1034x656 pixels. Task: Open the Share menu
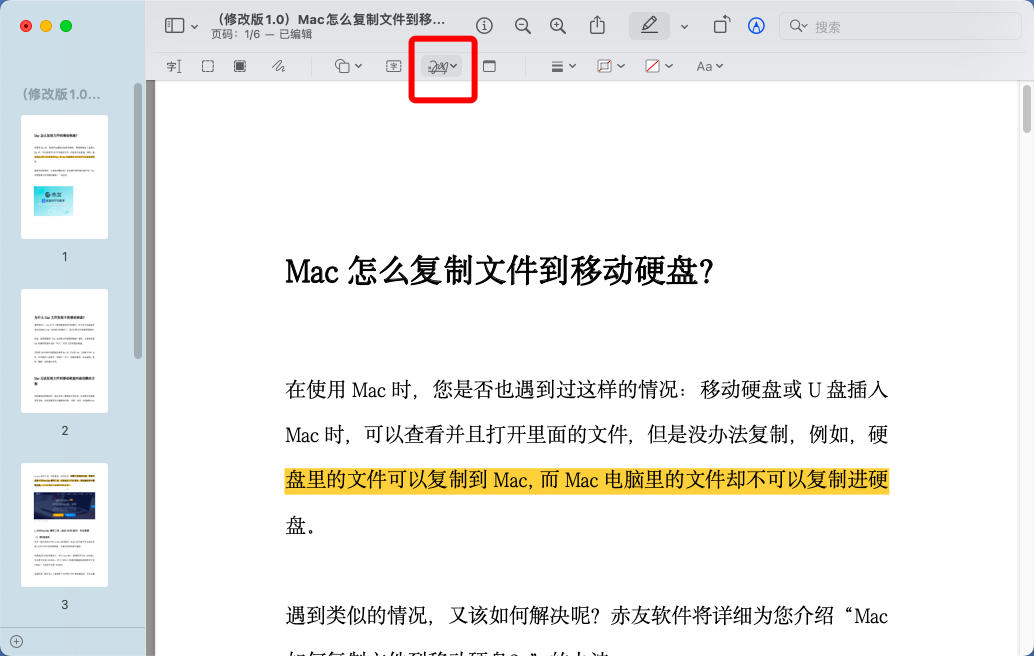coord(597,26)
